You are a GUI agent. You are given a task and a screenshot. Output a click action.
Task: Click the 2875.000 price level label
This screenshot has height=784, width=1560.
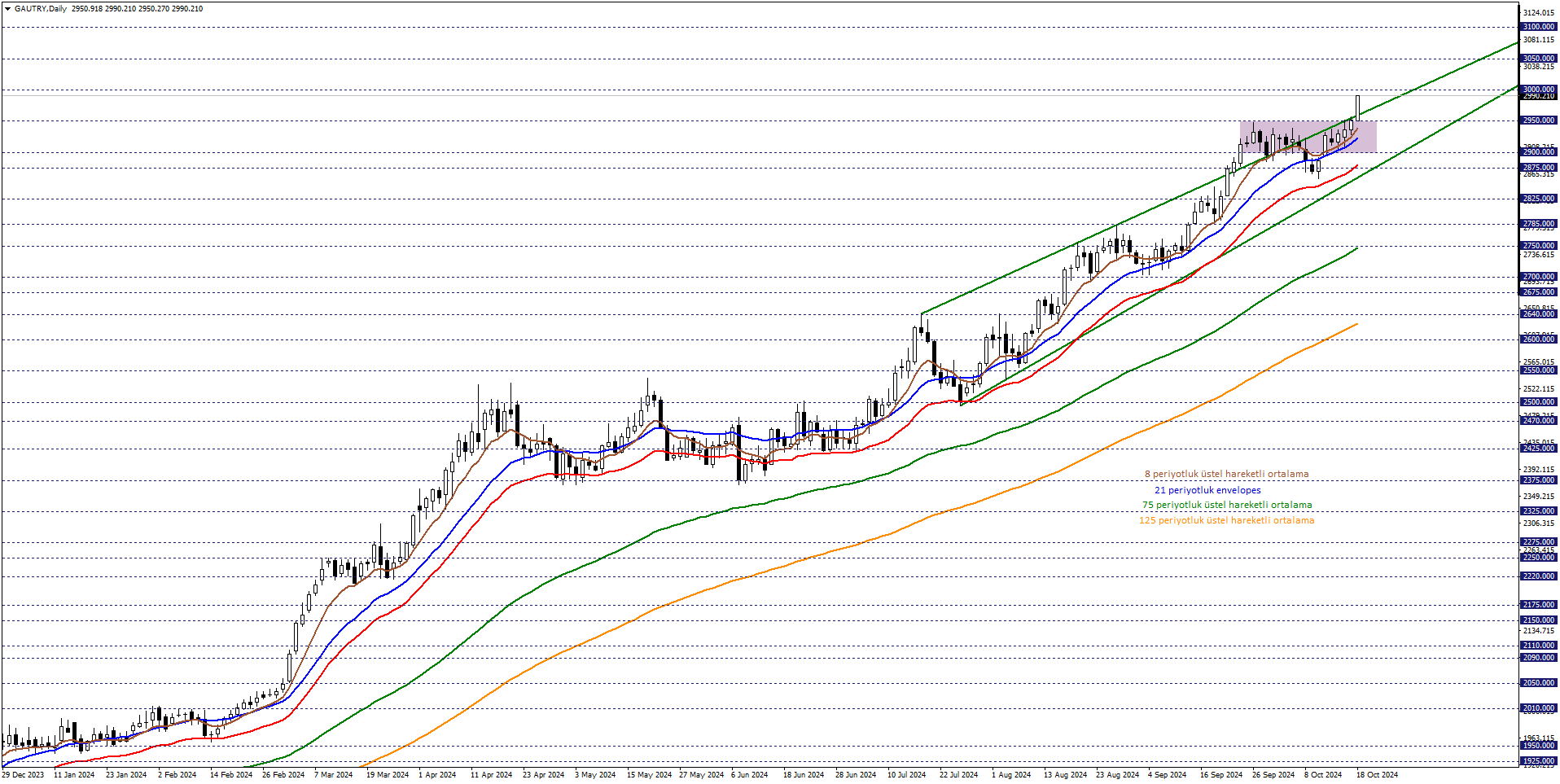pos(1538,168)
